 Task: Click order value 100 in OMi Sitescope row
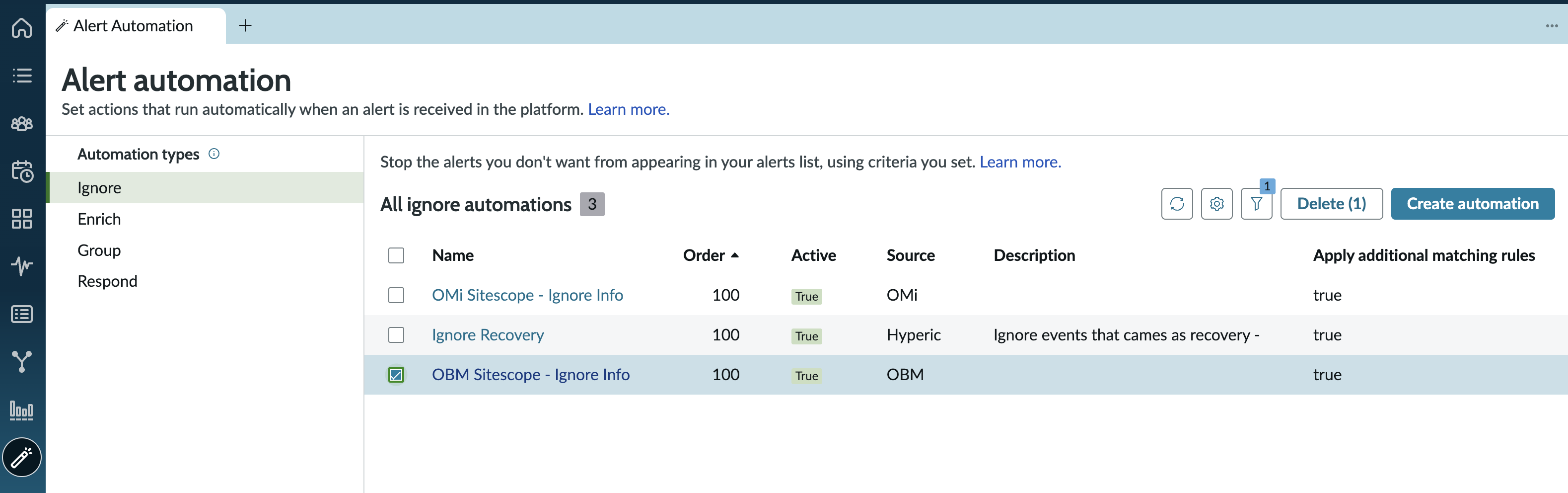[x=725, y=295]
